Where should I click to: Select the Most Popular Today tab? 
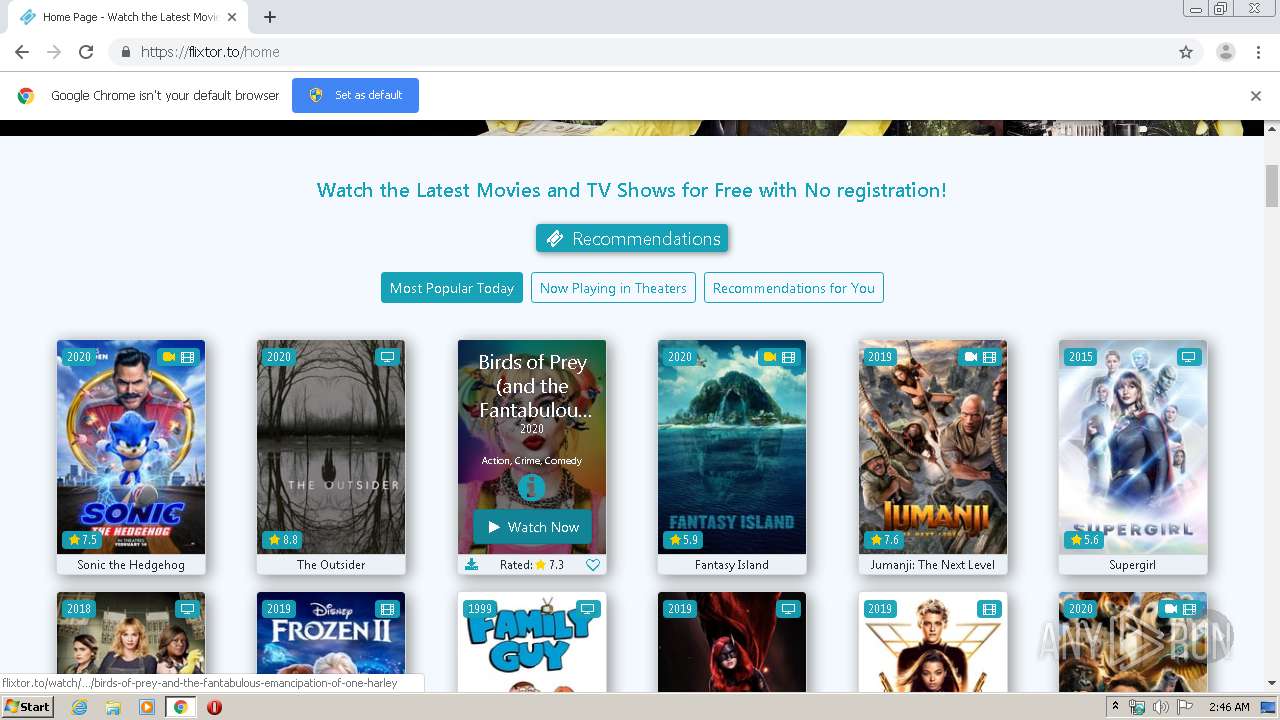[452, 288]
